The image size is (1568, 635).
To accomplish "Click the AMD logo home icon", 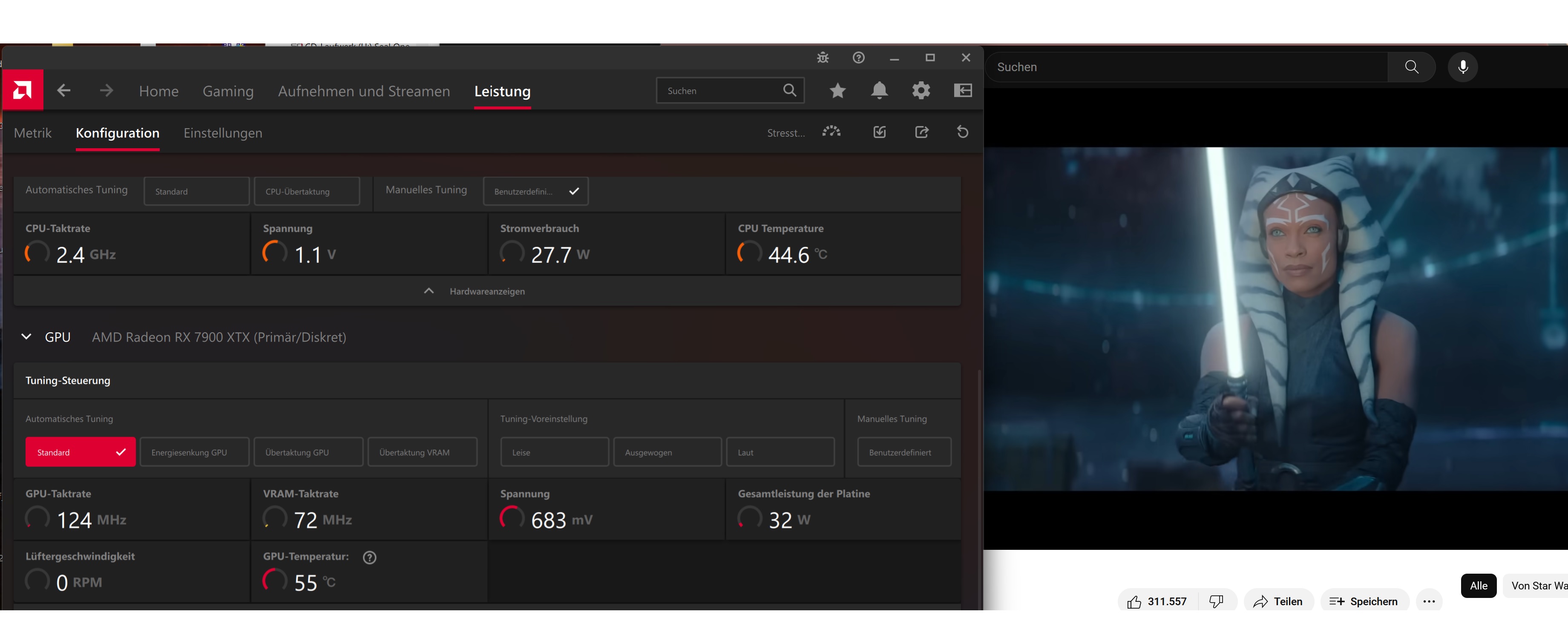I will (x=23, y=91).
